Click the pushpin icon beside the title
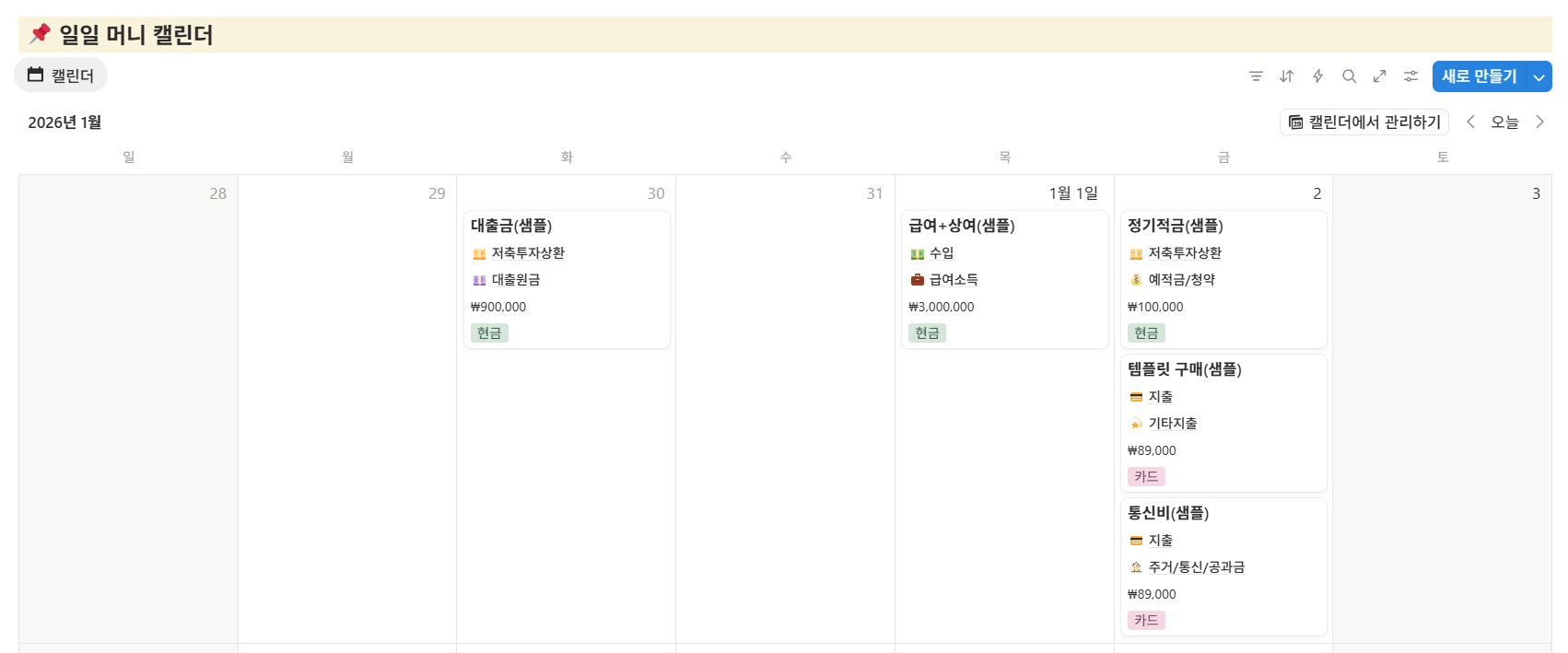Image resolution: width=1568 pixels, height=653 pixels. 40,34
